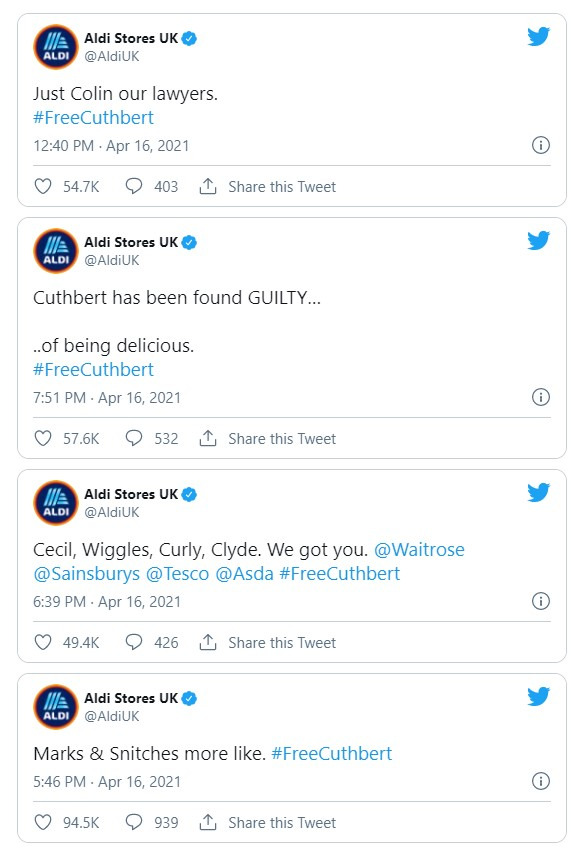The width and height of the screenshot is (587, 854).
Task: Click the share upload icon on the 7:51 PM tweet
Action: pyautogui.click(x=208, y=438)
